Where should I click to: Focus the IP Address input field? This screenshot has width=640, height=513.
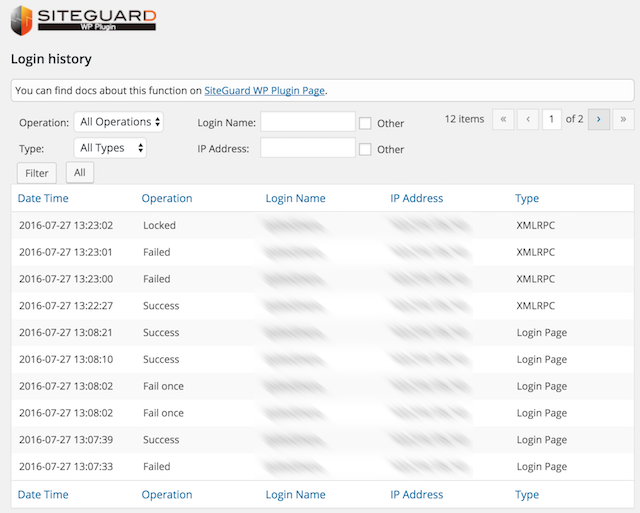(308, 148)
